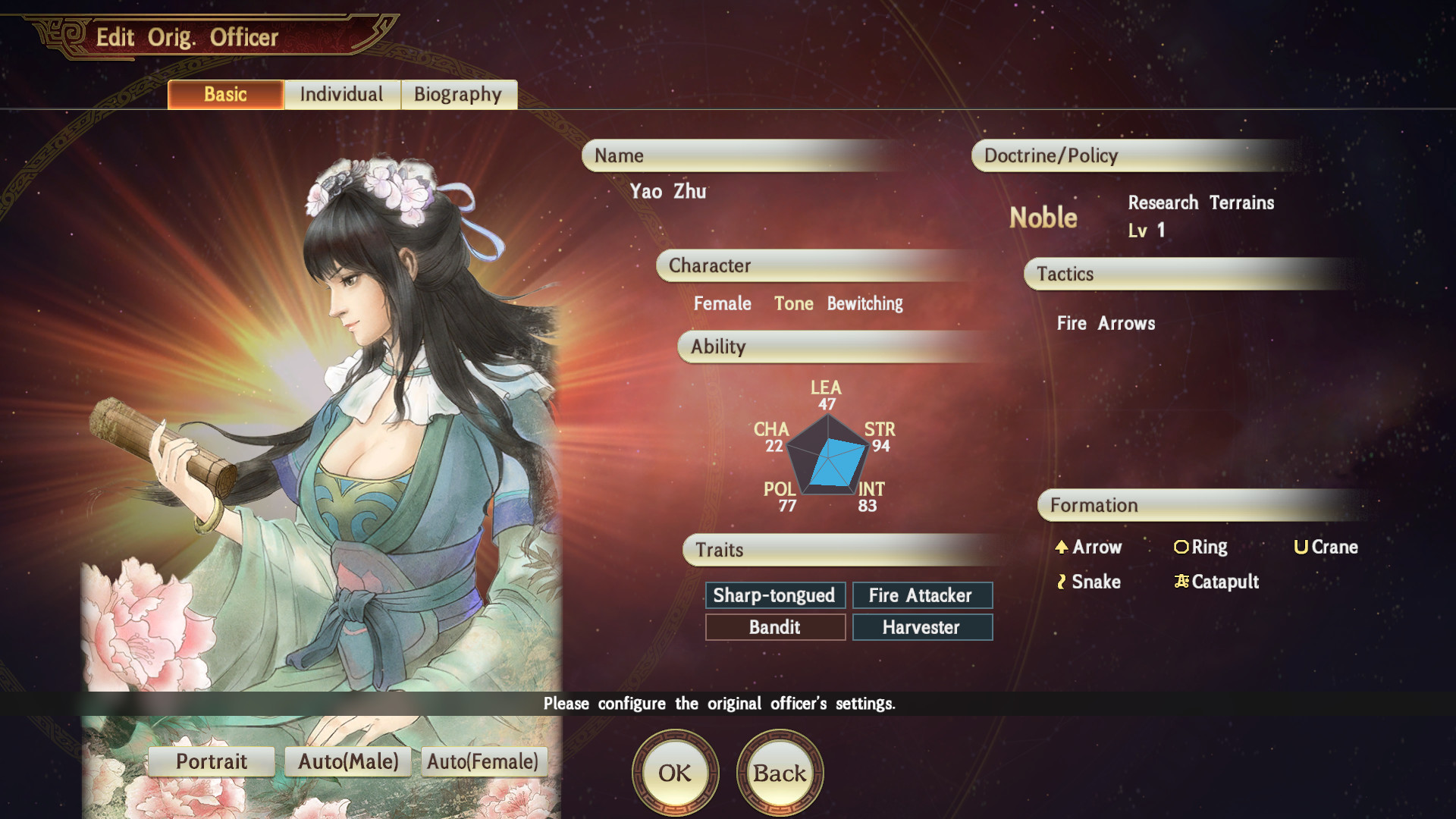
Task: Edit the officer name Yao Zhu
Action: pos(668,191)
